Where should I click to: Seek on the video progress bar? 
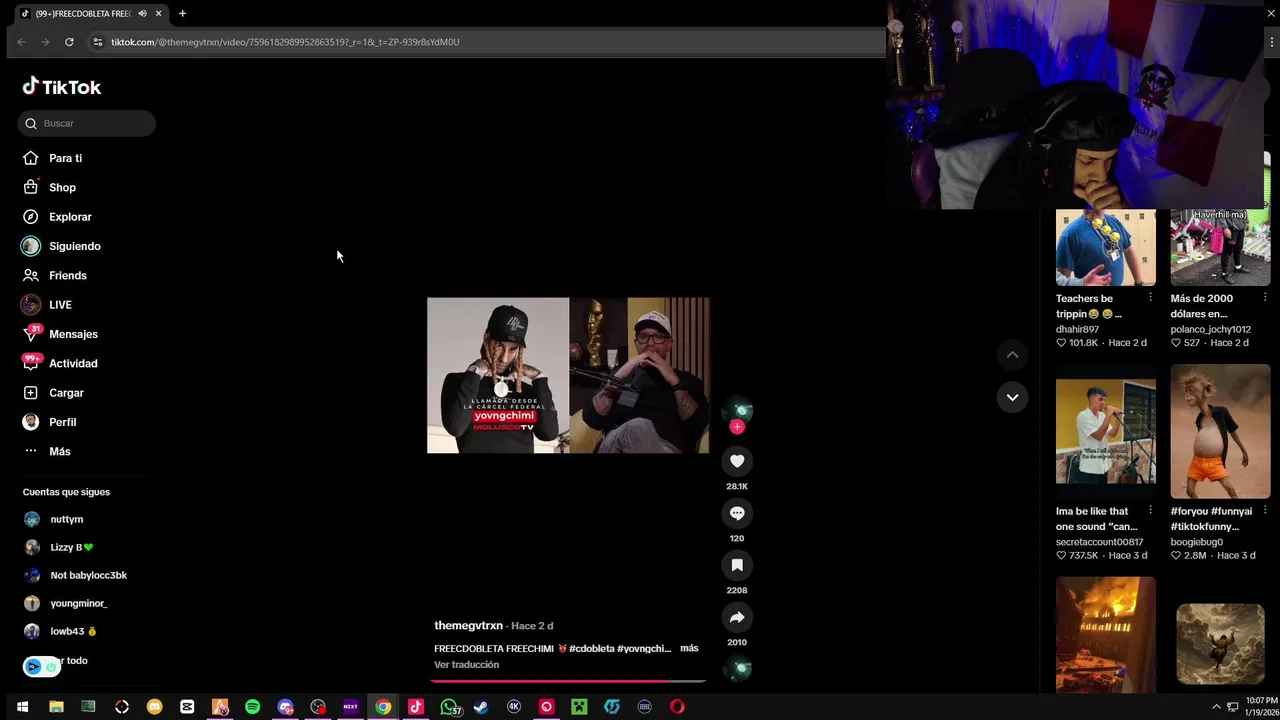tap(568, 681)
